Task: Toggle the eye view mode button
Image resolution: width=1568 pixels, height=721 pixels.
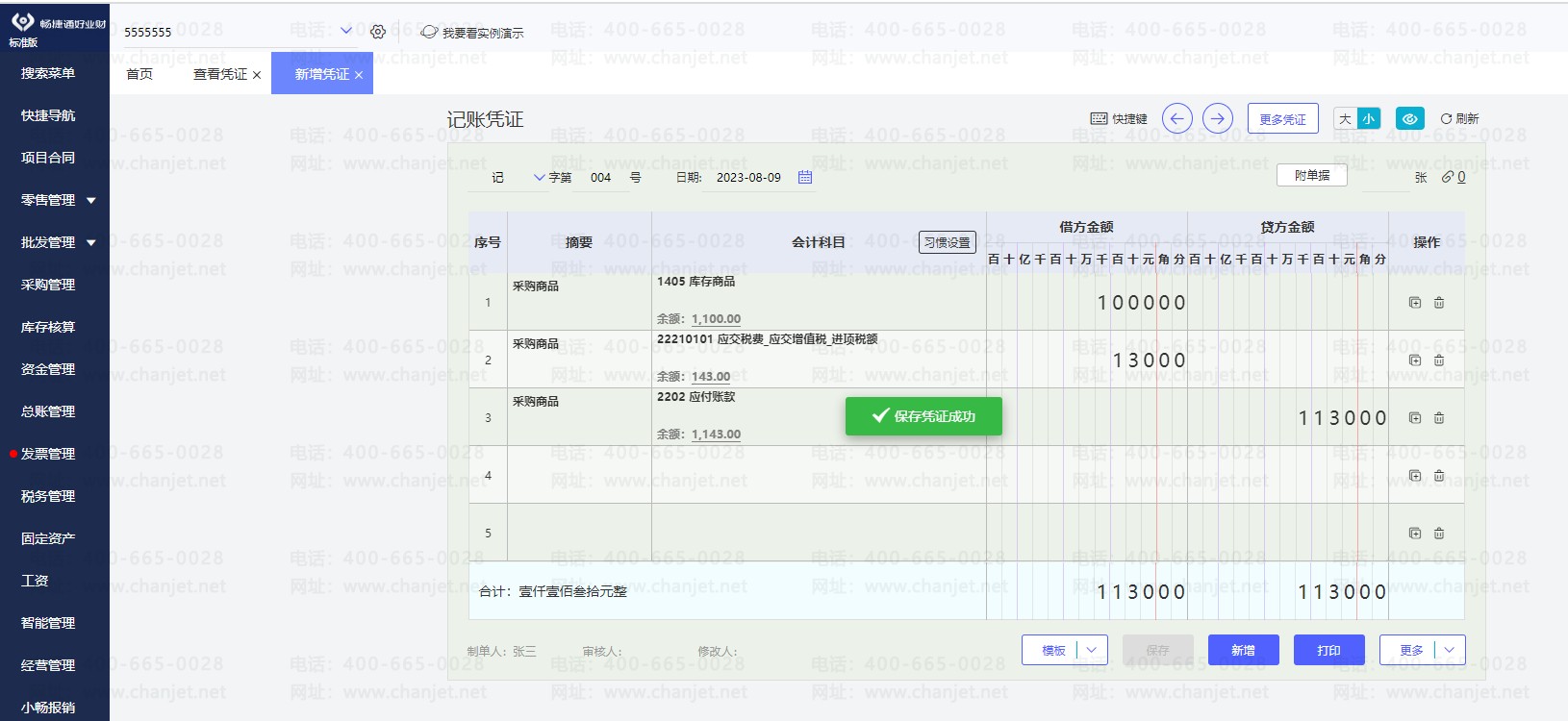Action: (1409, 118)
